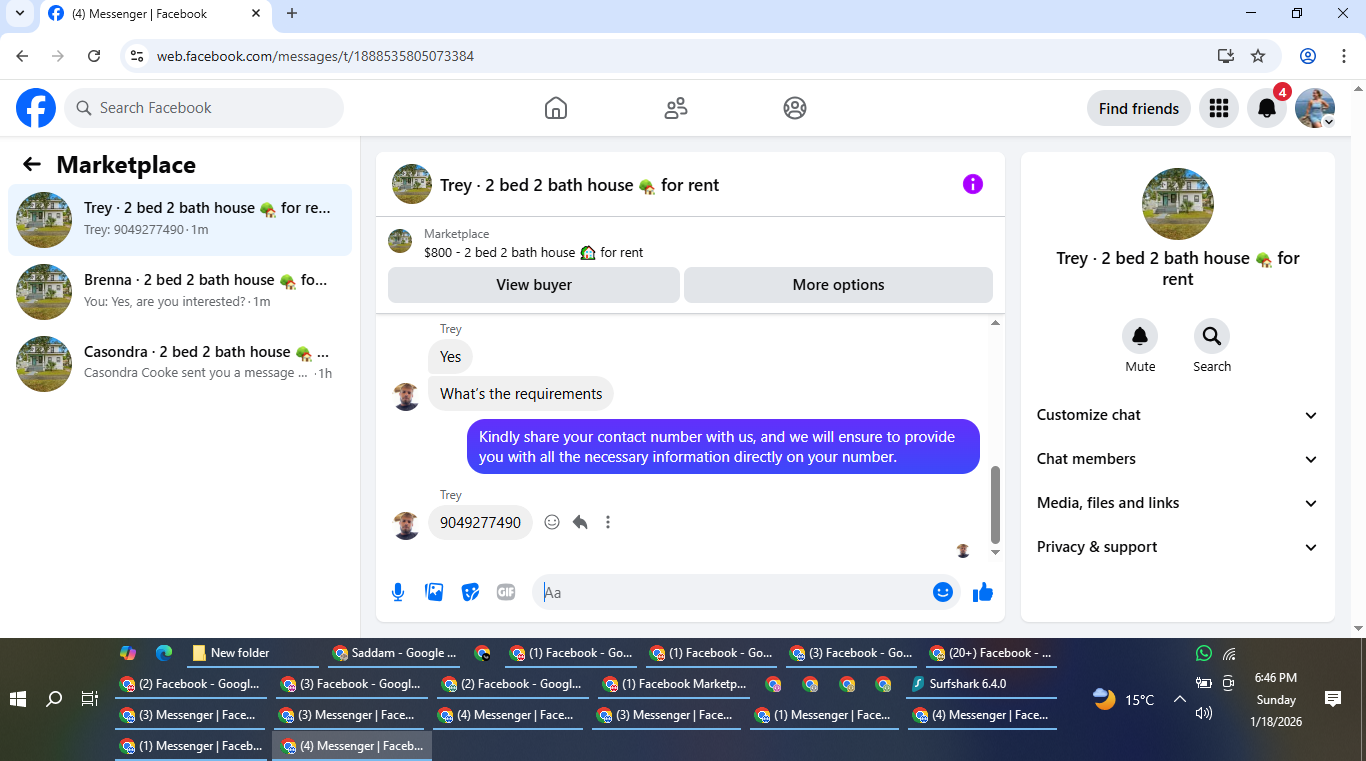Open Surfshark 6.4.0 from taskbar

pyautogui.click(x=980, y=684)
